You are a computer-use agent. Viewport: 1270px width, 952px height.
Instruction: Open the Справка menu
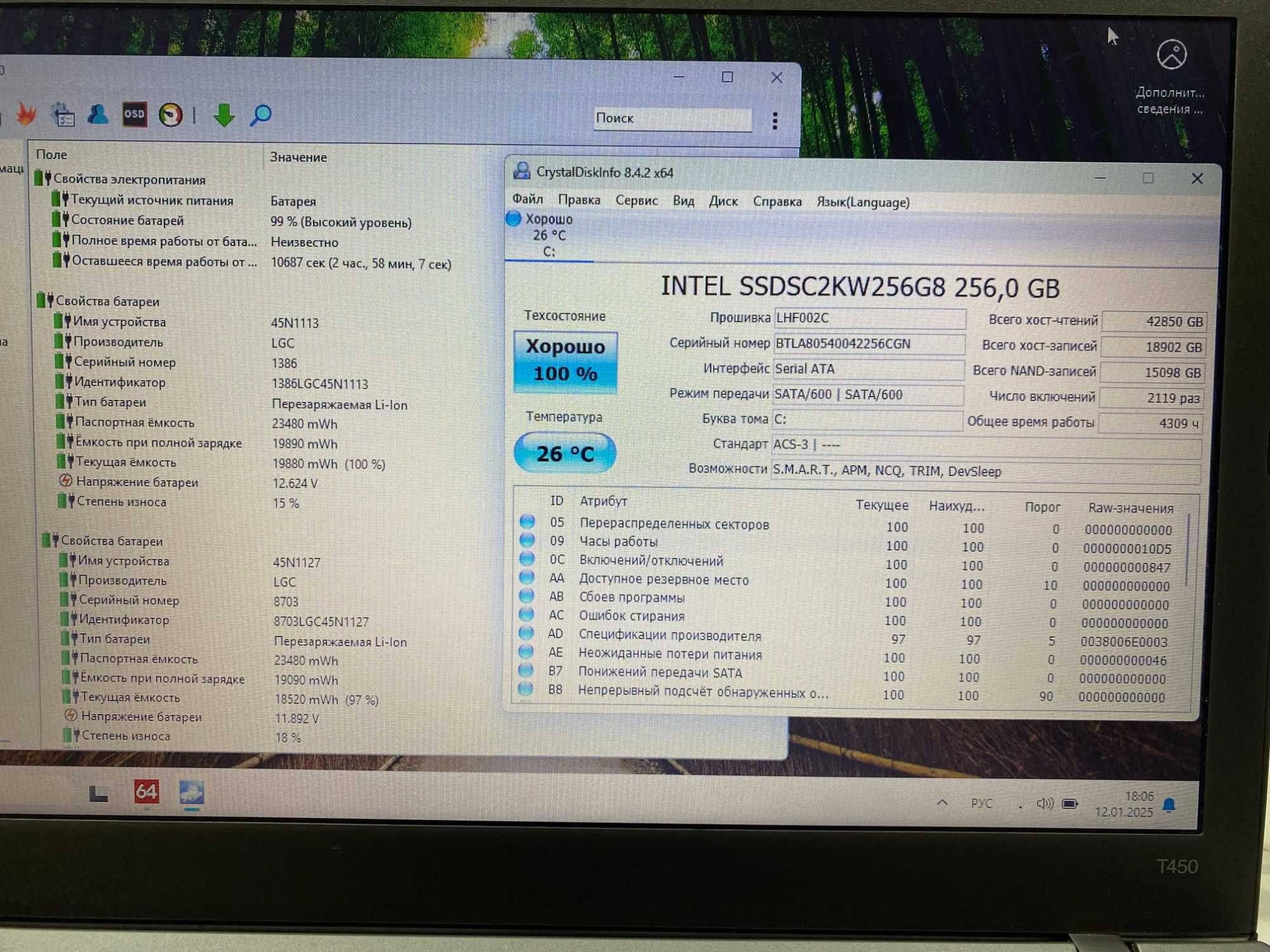point(777,202)
